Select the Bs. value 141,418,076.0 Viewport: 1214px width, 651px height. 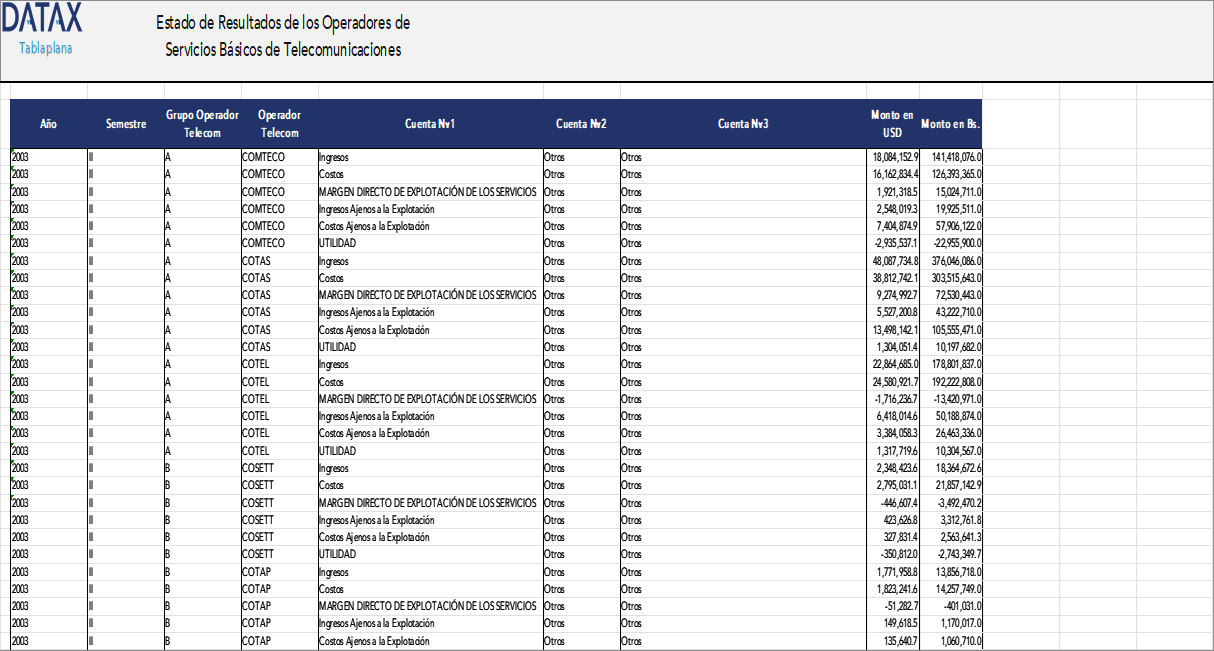[951, 157]
